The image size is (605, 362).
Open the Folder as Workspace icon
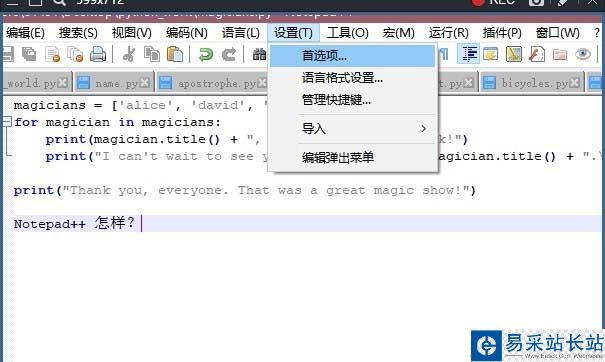[x=560, y=54]
